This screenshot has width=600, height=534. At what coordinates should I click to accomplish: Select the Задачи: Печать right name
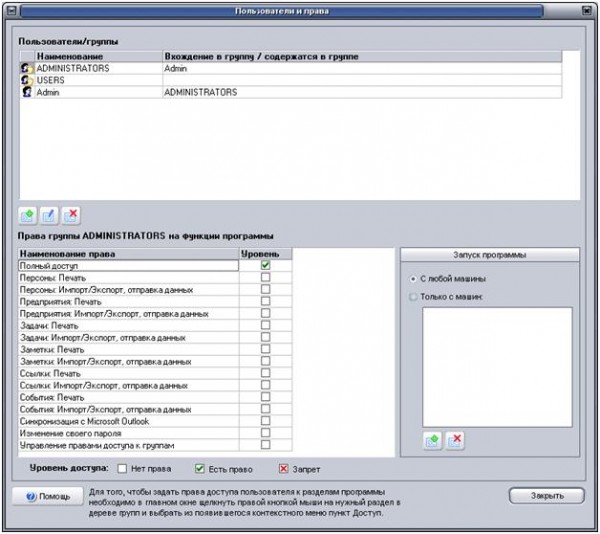pyautogui.click(x=49, y=326)
